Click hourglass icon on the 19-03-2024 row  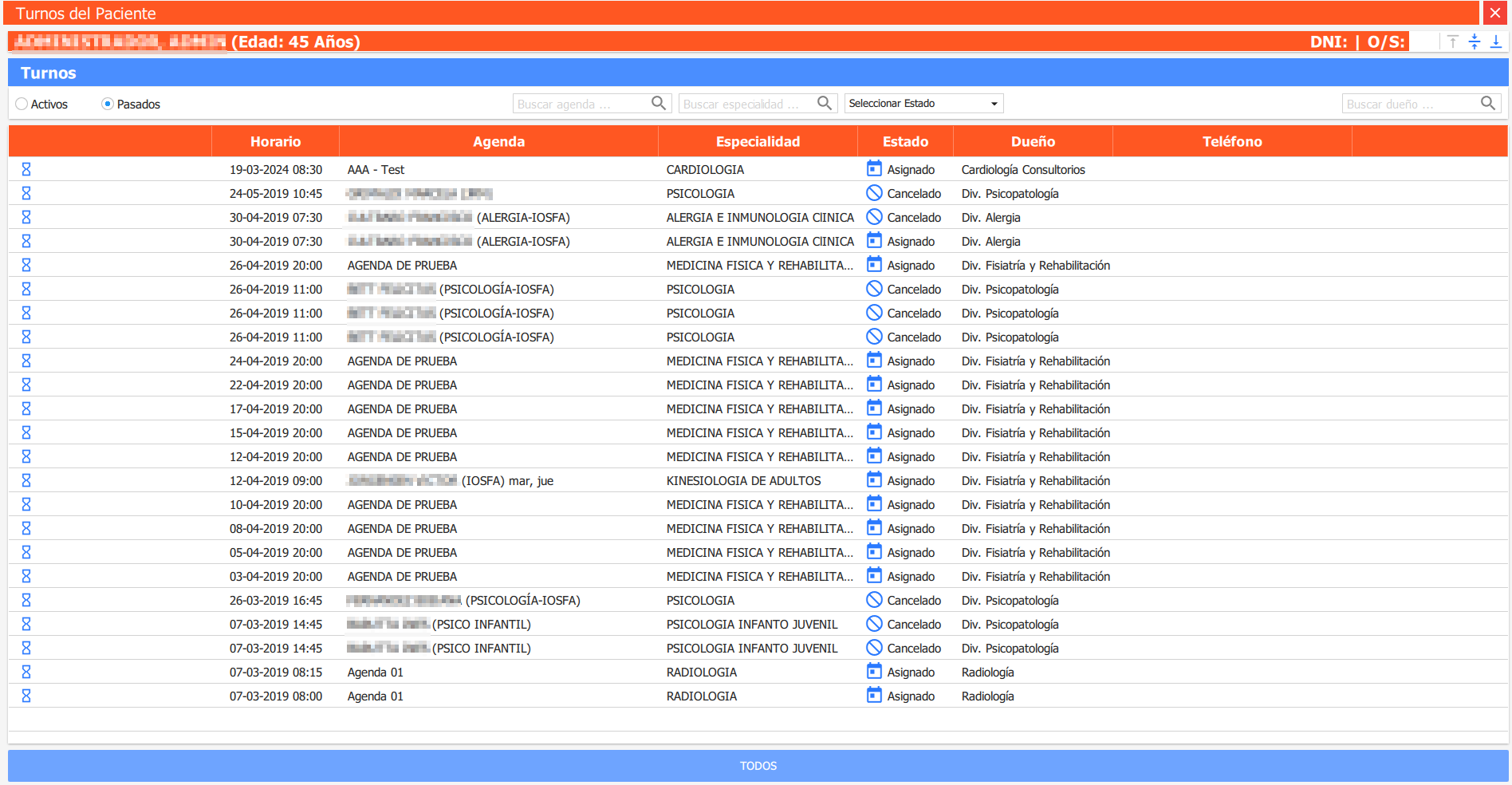pos(26,169)
